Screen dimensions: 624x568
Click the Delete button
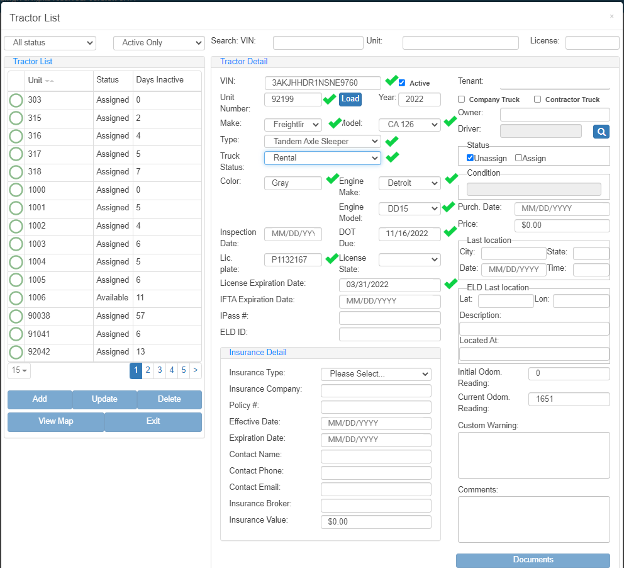170,399
